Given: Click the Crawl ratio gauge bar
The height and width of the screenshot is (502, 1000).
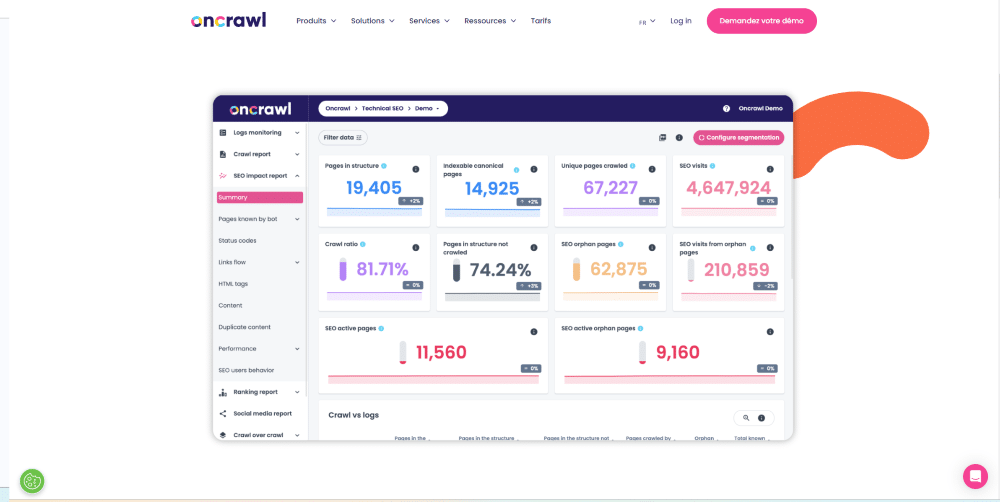Looking at the screenshot, I should coord(343,269).
